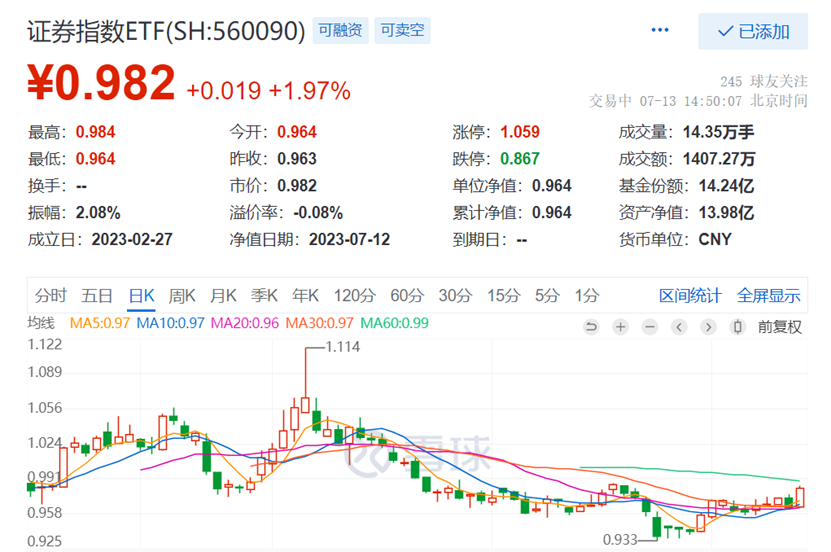This screenshot has height=552, width=831.
Task: Click the 成交额 value 1407.27万
Action: click(719, 159)
